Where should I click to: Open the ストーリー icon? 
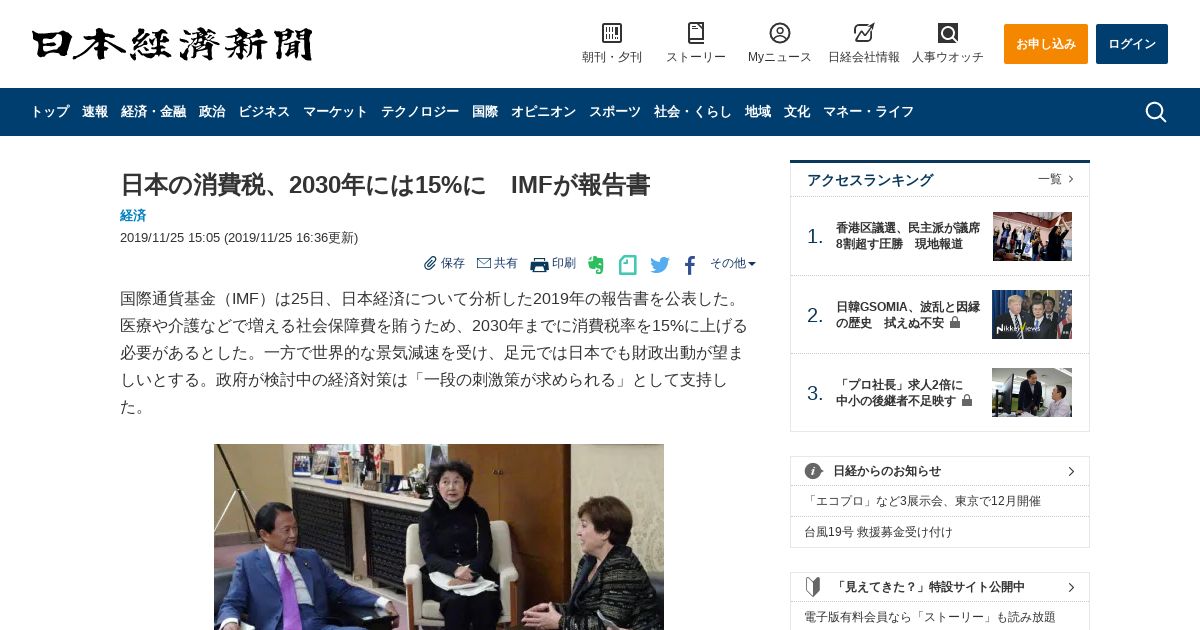pyautogui.click(x=696, y=33)
